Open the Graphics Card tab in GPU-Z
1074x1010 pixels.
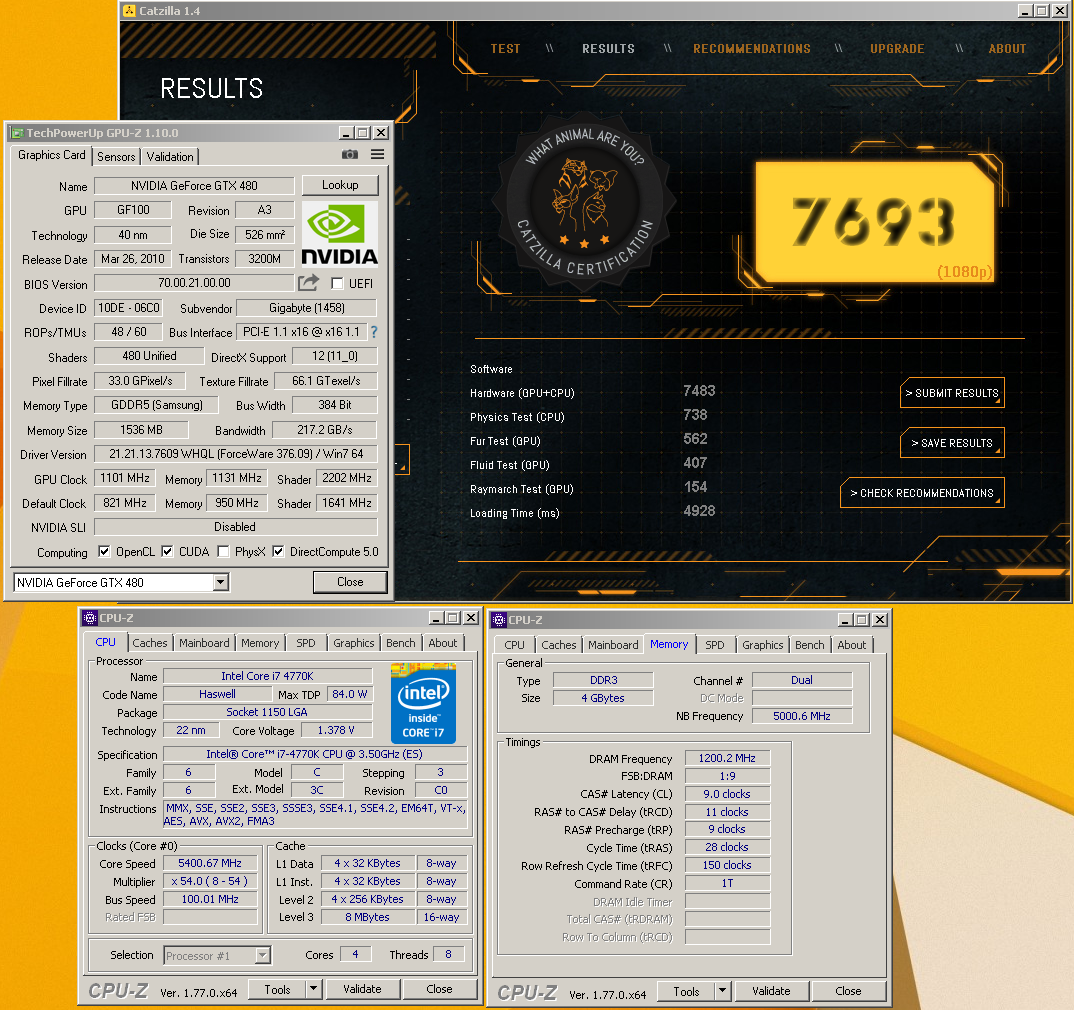coord(52,155)
